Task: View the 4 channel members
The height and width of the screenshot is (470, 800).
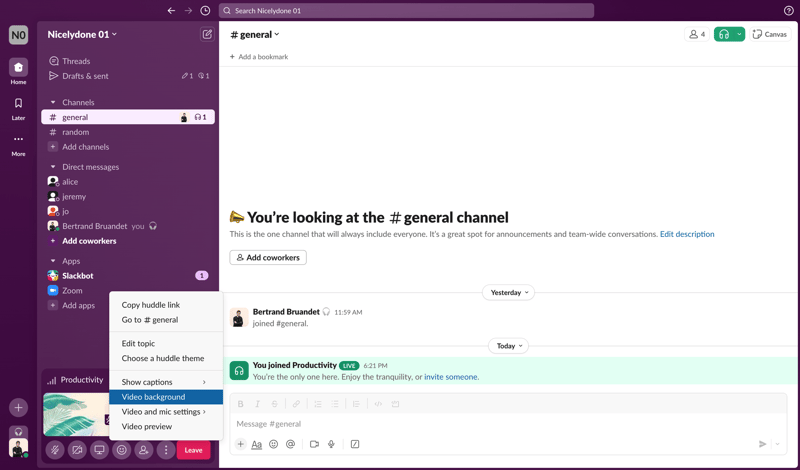Action: (697, 34)
